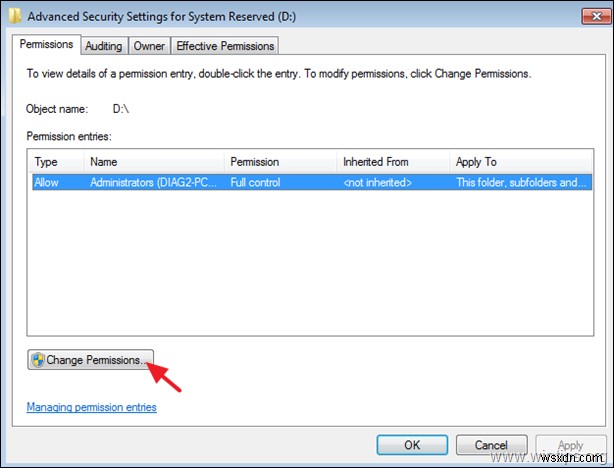
Task: Sort entries by the Type column header
Action: point(57,161)
